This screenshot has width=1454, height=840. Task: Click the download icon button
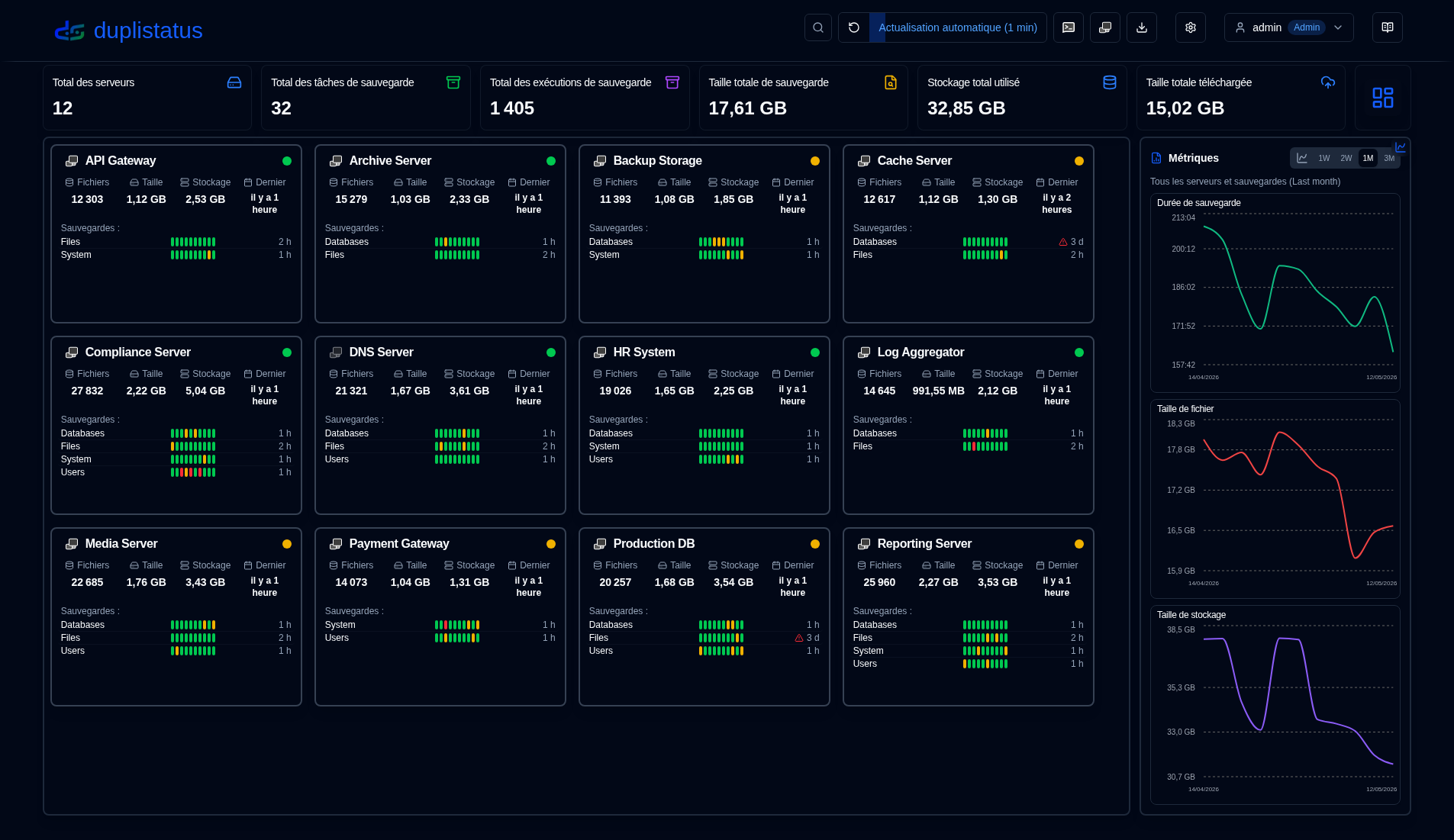pyautogui.click(x=1141, y=27)
